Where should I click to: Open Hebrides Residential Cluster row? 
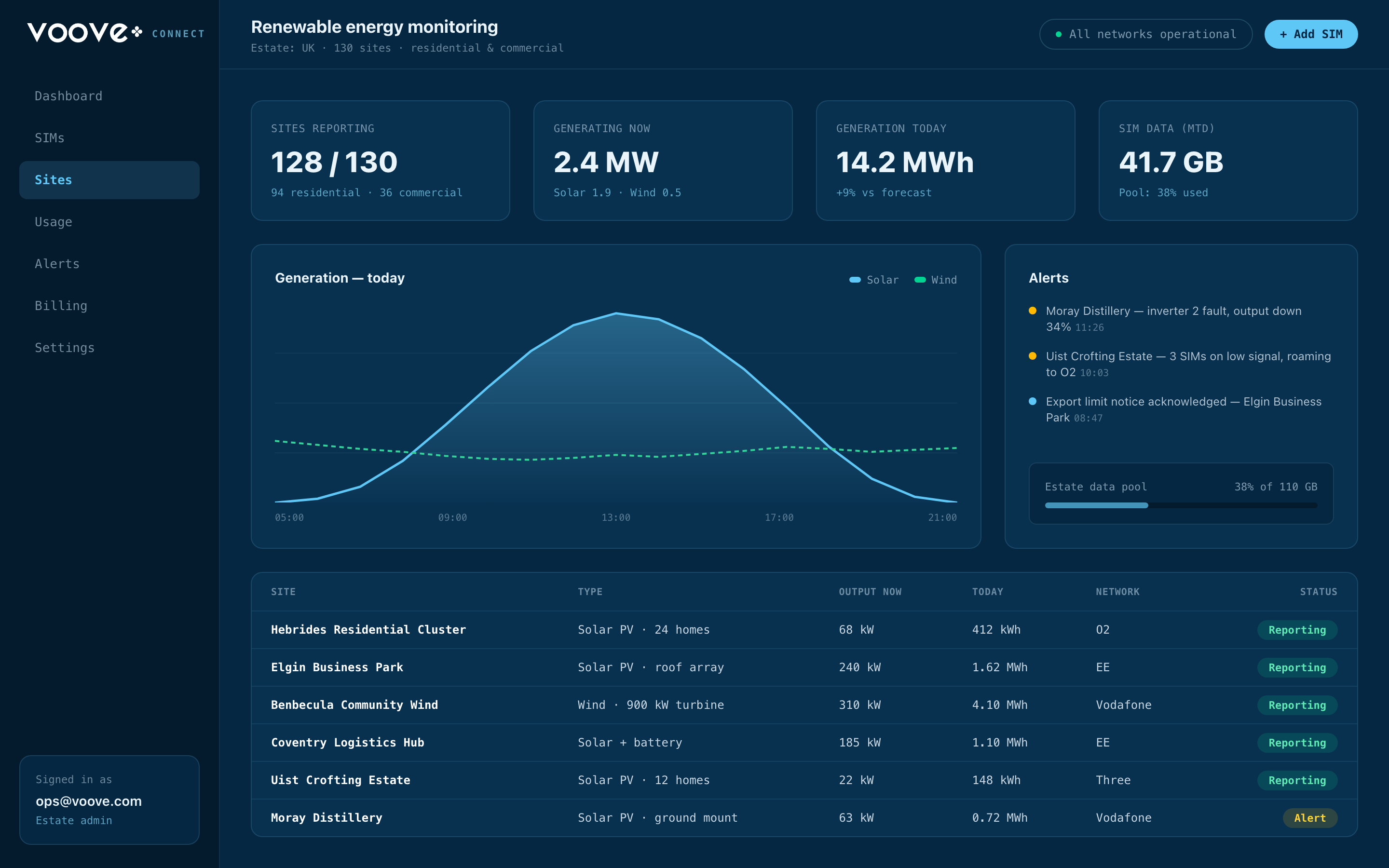(x=804, y=630)
